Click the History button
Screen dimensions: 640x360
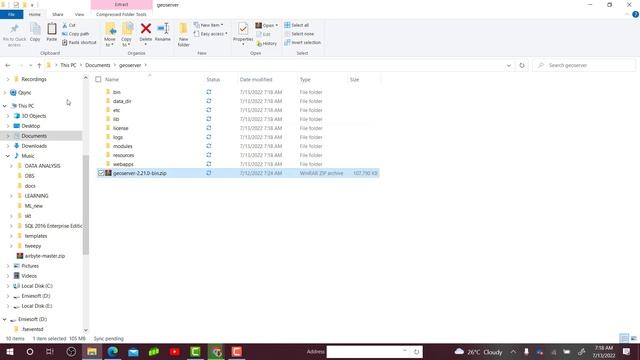pos(267,43)
